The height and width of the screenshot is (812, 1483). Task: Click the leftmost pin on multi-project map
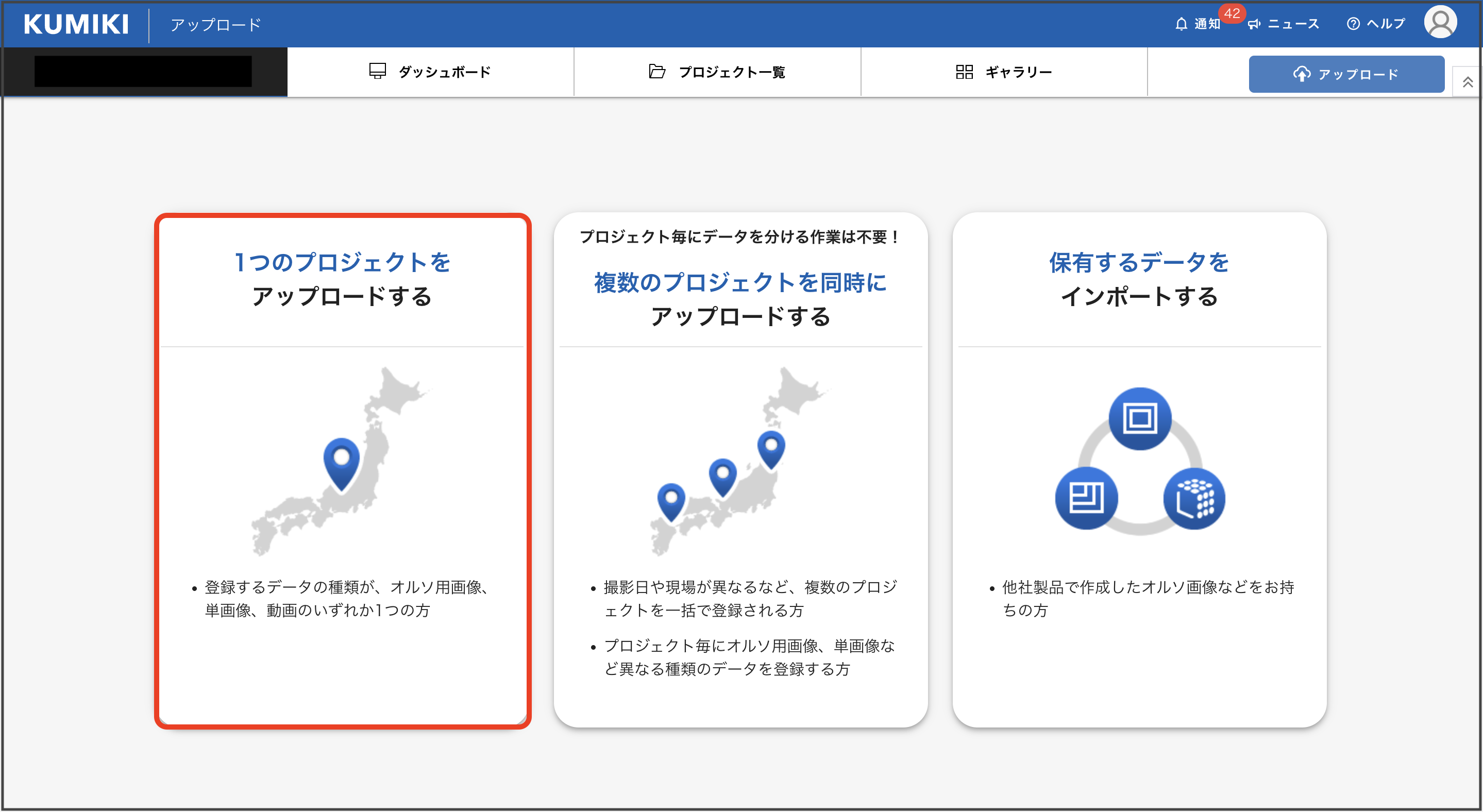point(671,502)
